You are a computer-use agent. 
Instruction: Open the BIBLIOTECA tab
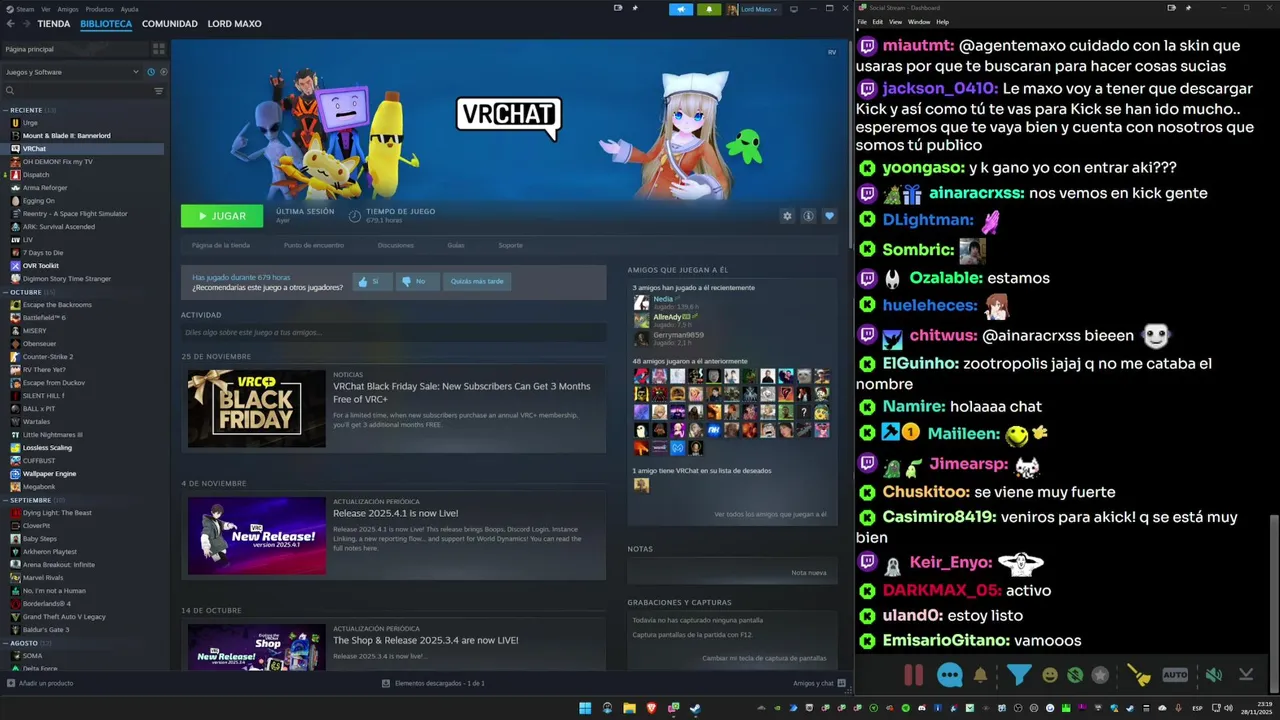[x=106, y=24]
